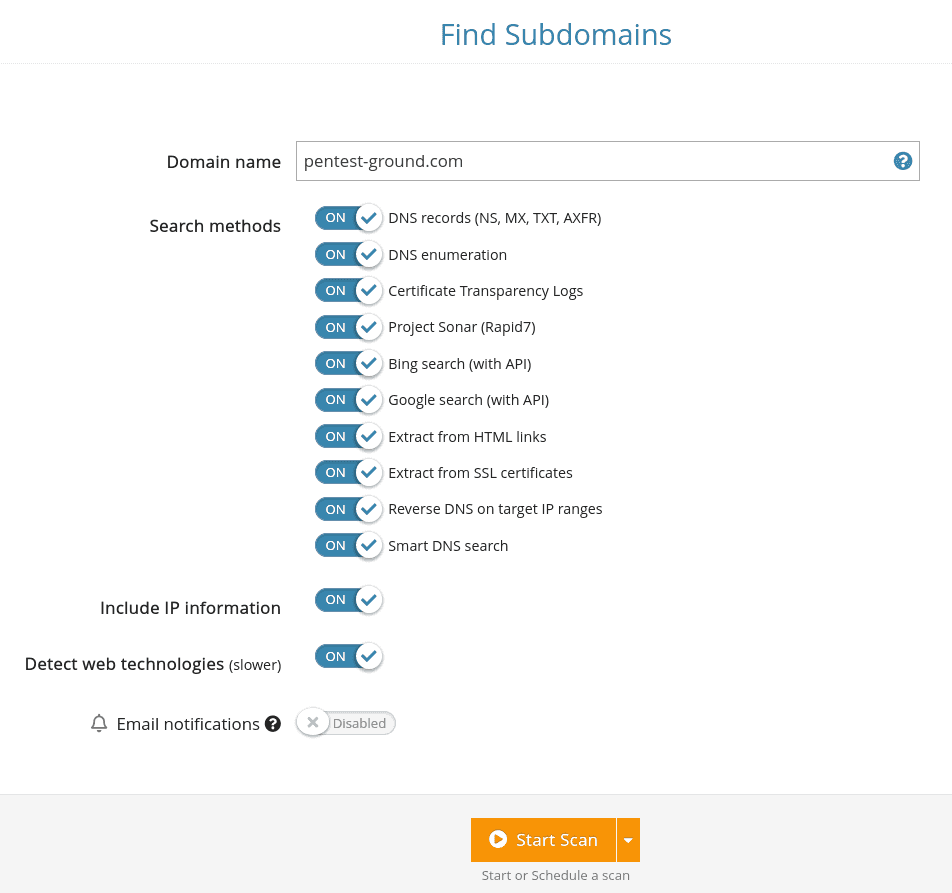Click the X icon on the Disabled toggle
Viewport: 952px width, 893px height.
click(x=313, y=722)
